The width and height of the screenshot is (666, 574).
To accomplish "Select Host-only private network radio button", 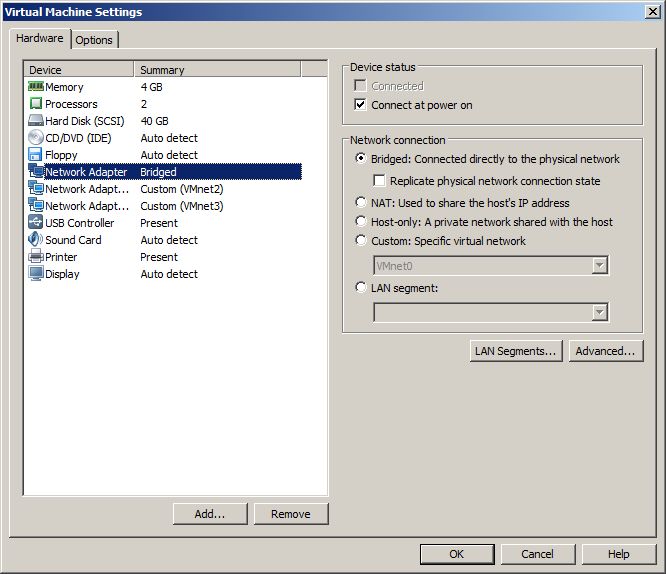I will click(361, 222).
